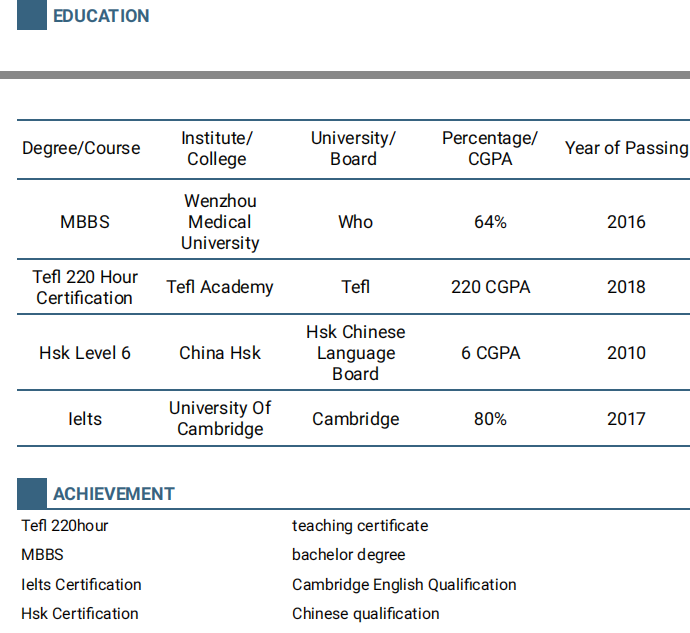690x633 pixels.
Task: Click the Wenzhou Medical University cell
Action: [x=220, y=222]
